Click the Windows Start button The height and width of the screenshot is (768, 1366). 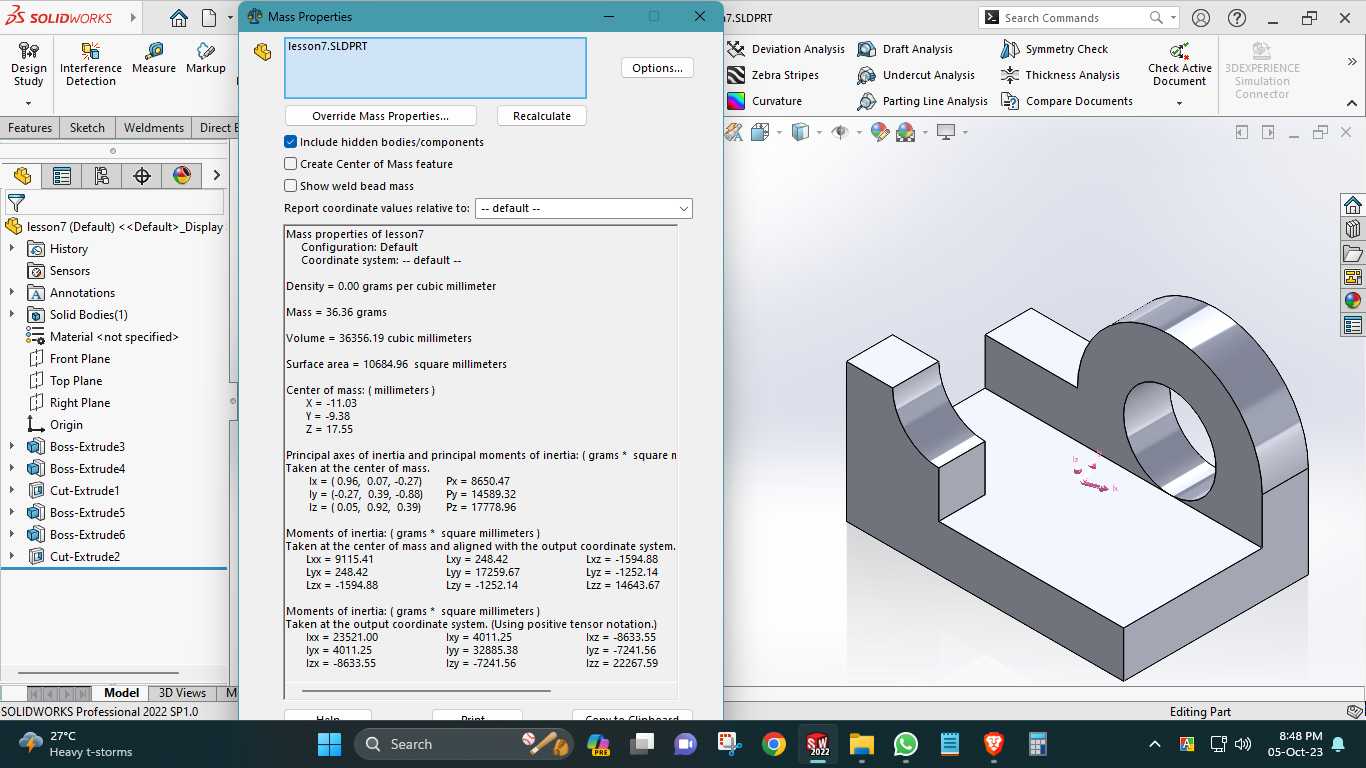coord(329,744)
